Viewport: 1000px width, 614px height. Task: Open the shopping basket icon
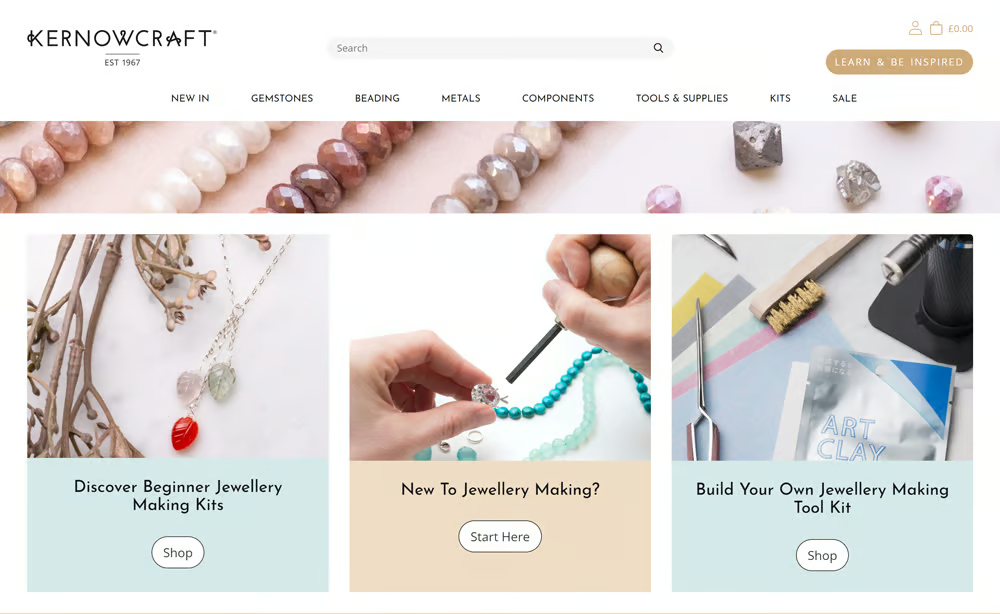click(x=936, y=28)
